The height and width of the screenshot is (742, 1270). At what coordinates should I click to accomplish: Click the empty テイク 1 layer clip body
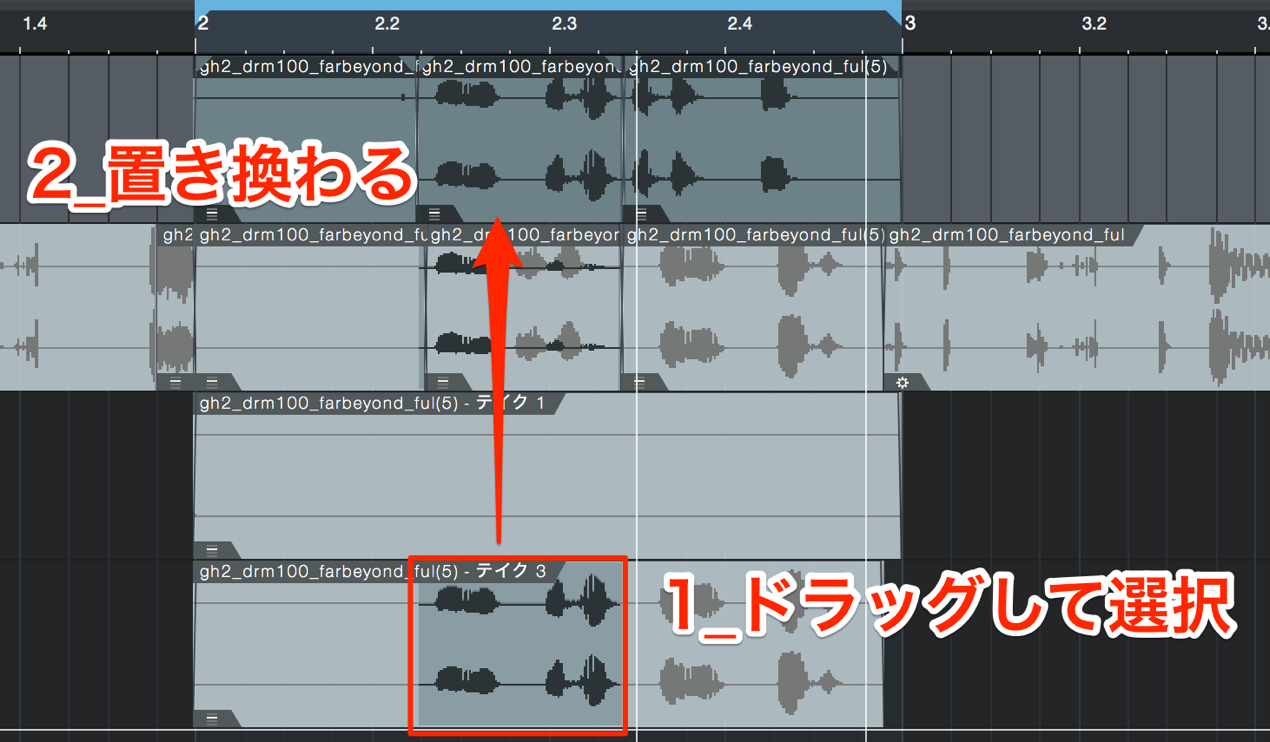click(x=547, y=477)
